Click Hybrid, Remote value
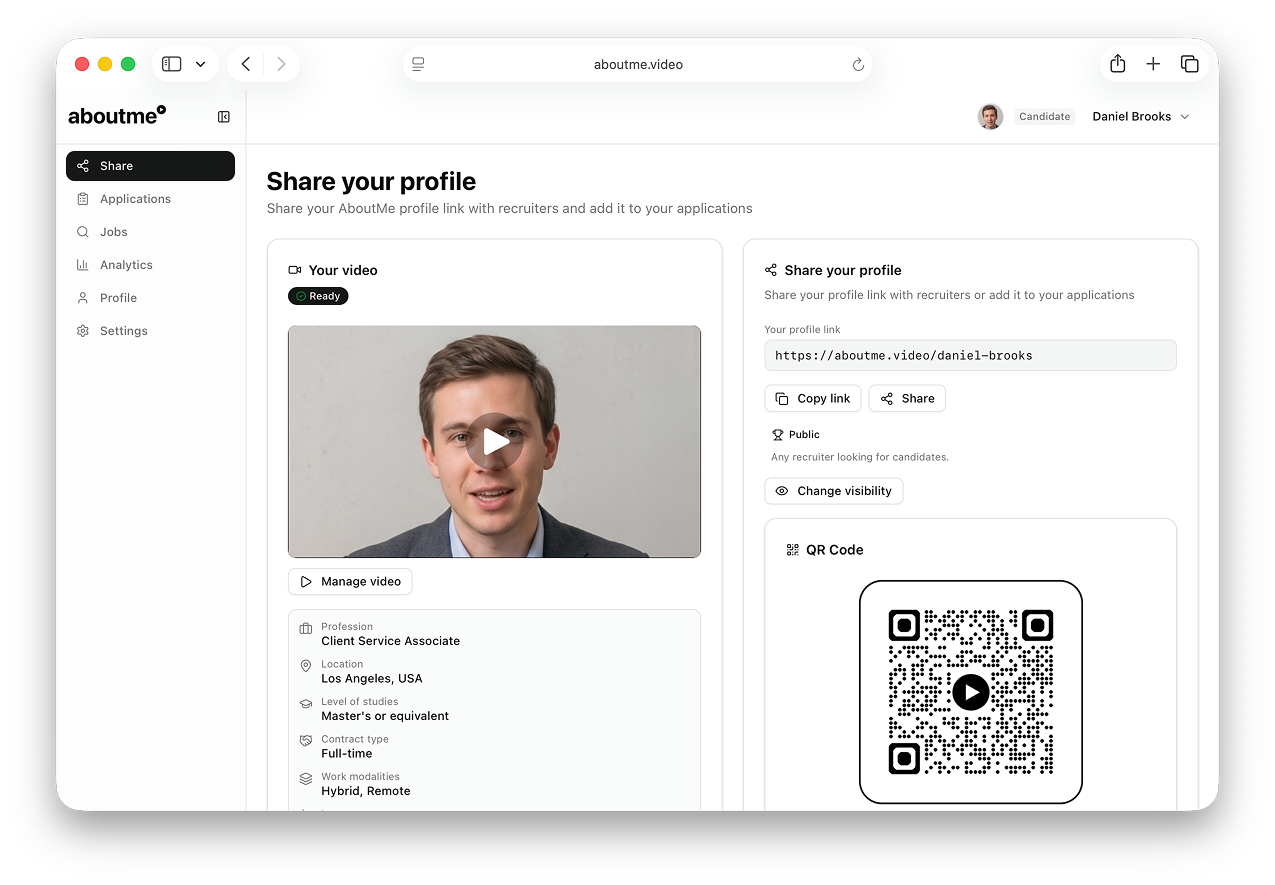Screen dimensions: 1275x885 coord(366,791)
